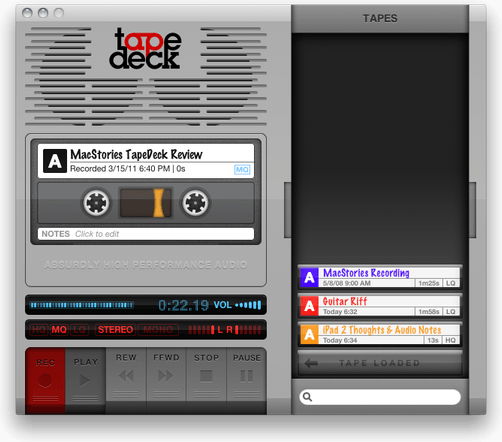The width and height of the screenshot is (502, 442).
Task: Select LQ recording quality
Action: pyautogui.click(x=79, y=330)
